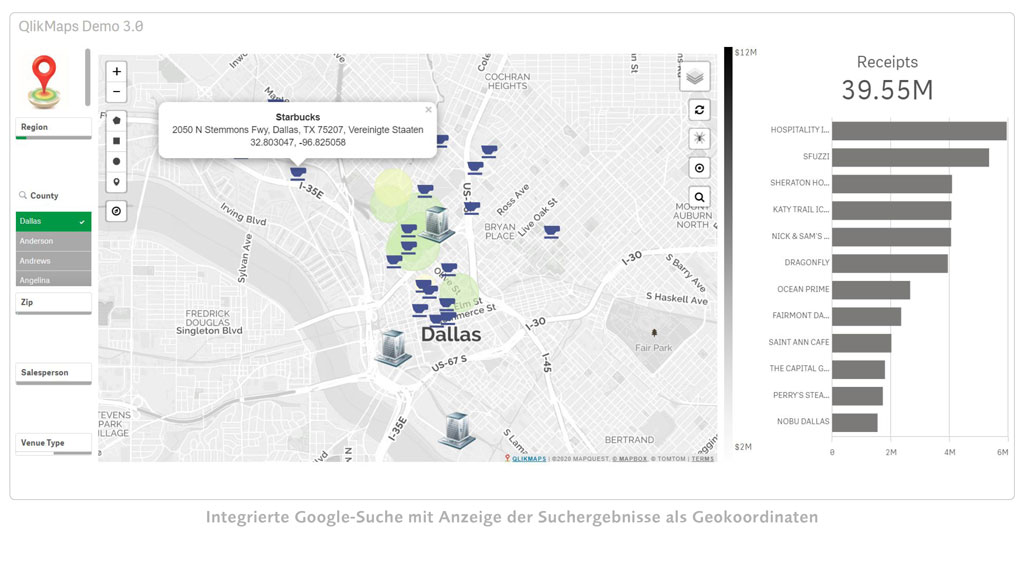The height and width of the screenshot is (567, 1024).
Task: Click the NICK & SAM'S chart label
Action: click(x=800, y=236)
